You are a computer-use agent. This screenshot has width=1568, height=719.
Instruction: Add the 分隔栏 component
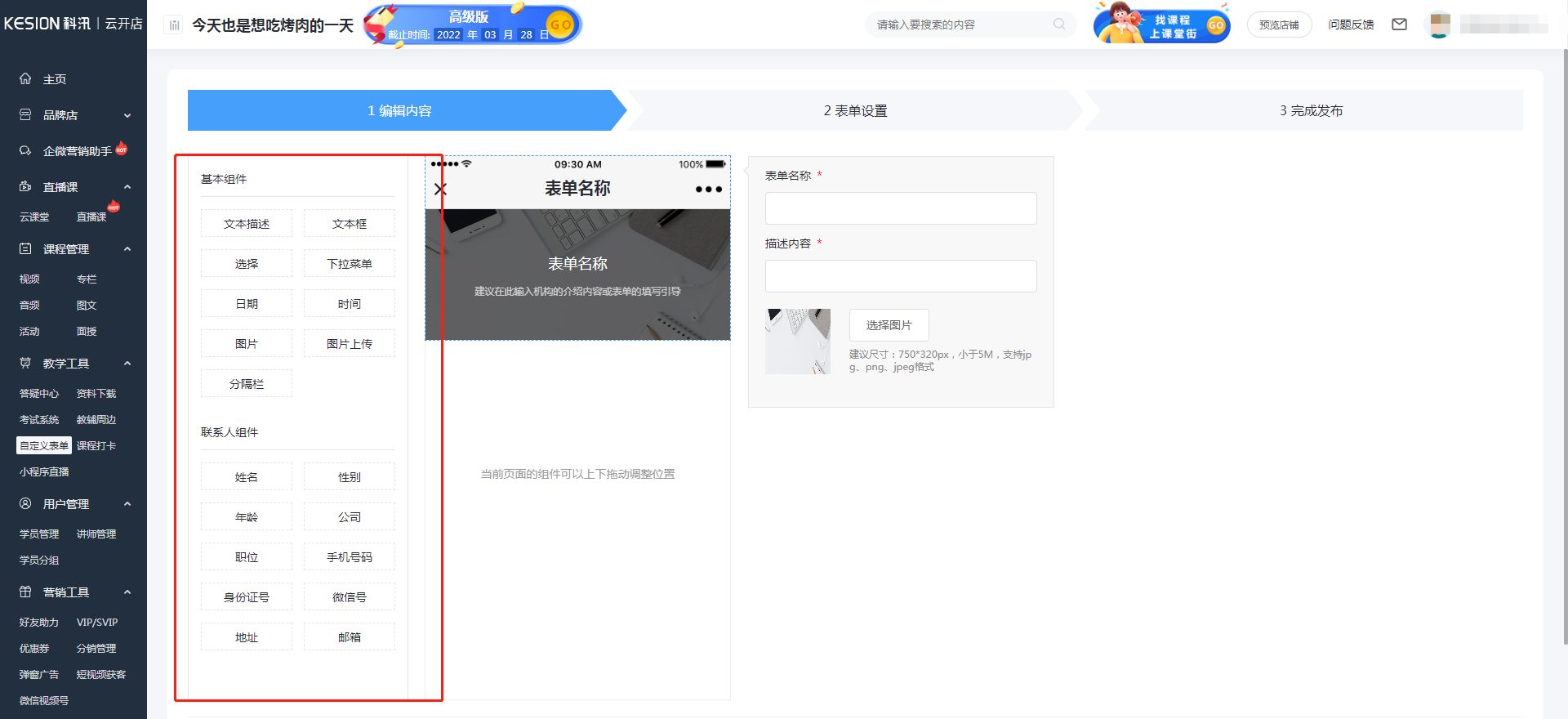247,384
